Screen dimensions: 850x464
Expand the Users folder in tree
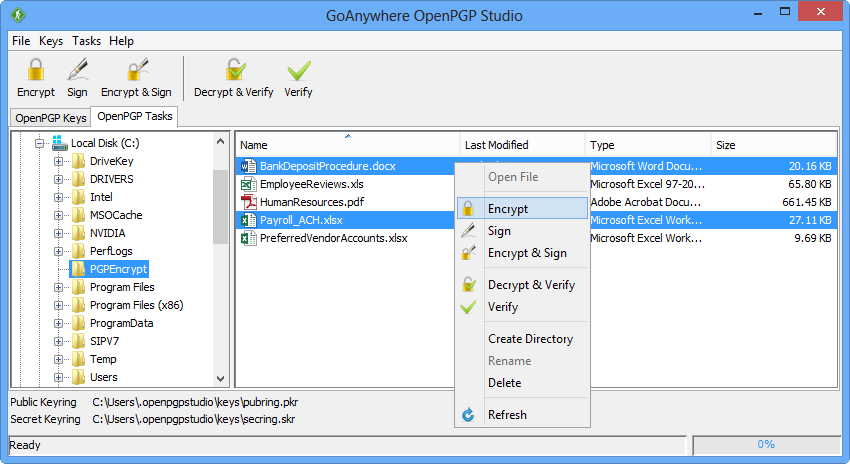59,378
